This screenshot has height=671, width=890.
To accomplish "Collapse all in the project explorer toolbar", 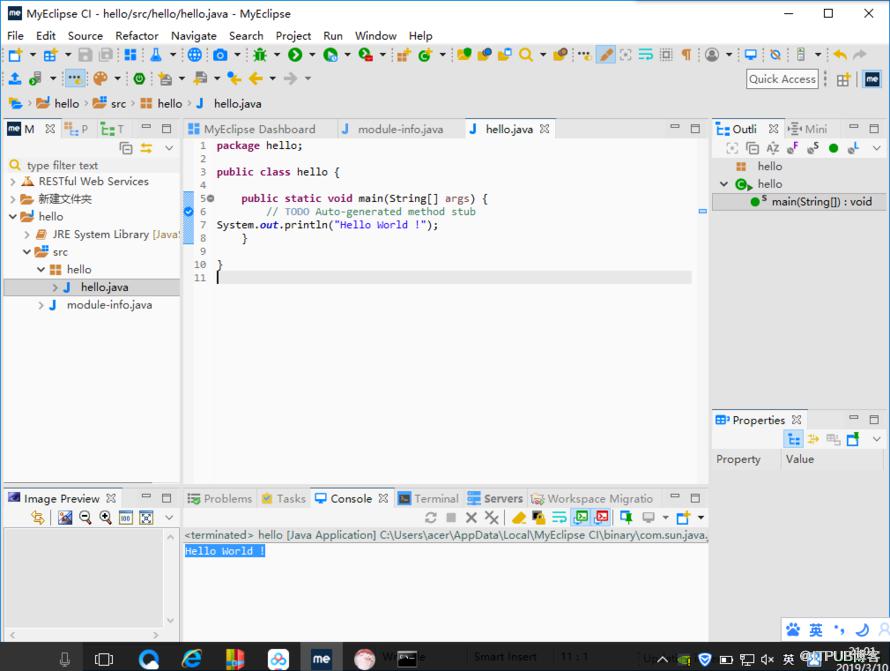I will coord(126,148).
